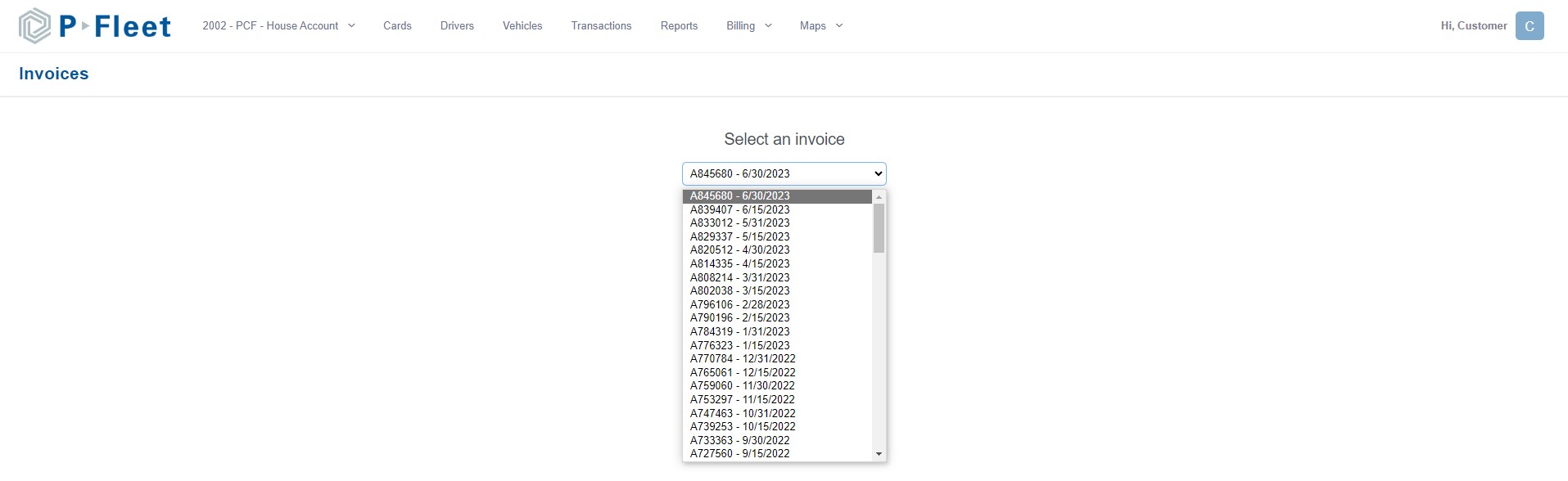Screen dimensions: 1568x481
Task: Select invoice A839407 - 6/15/2023
Action: 739,210
